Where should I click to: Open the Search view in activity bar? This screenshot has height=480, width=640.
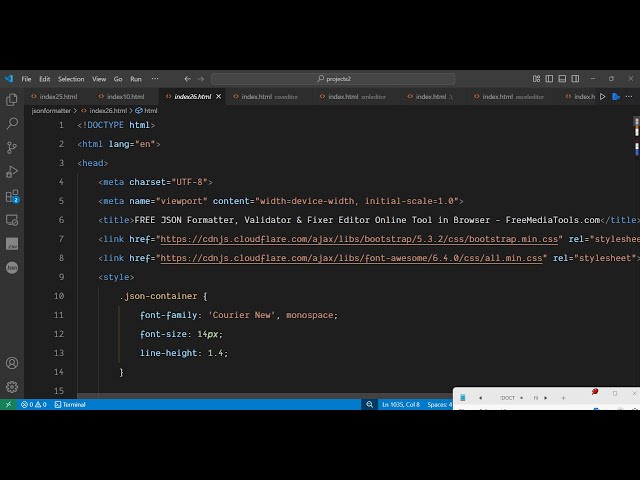point(12,123)
